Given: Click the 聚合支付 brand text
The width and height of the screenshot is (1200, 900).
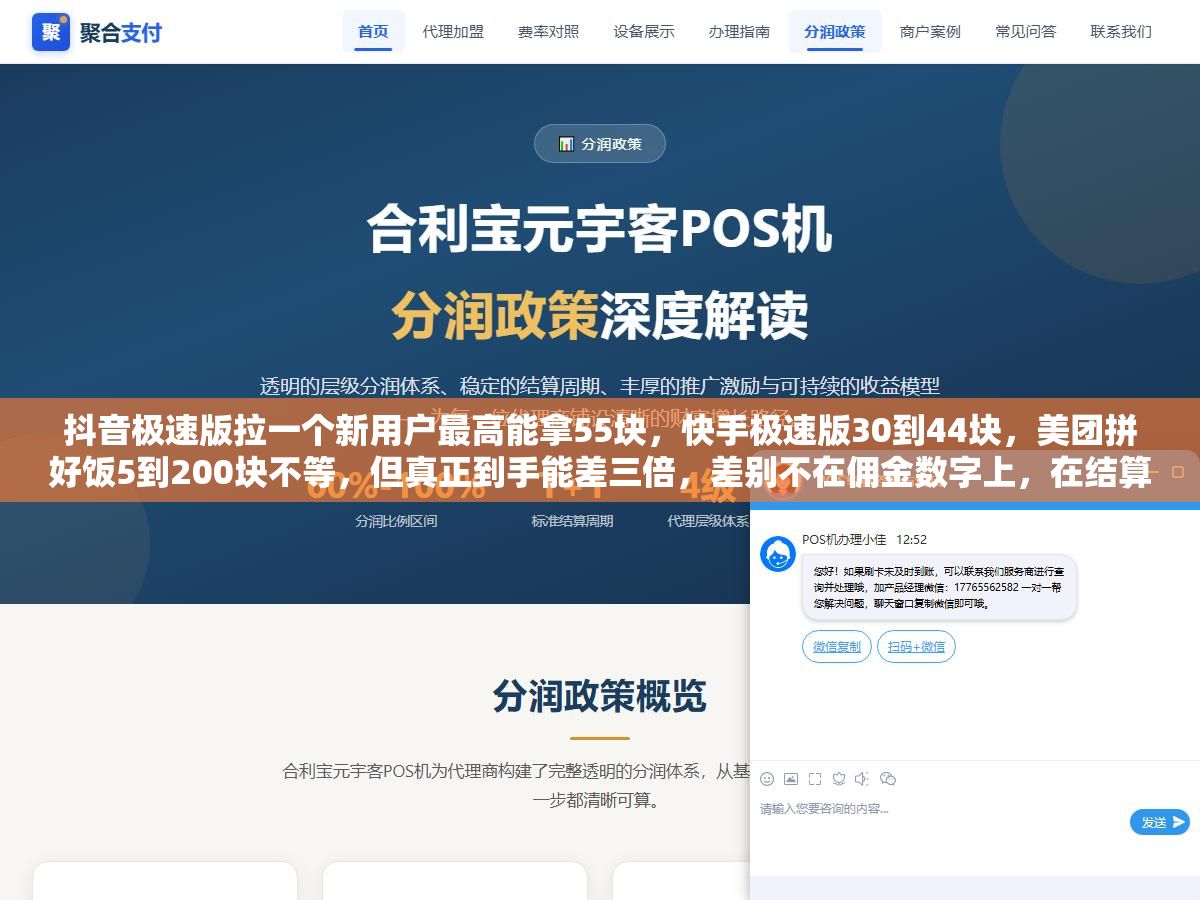Looking at the screenshot, I should (121, 32).
